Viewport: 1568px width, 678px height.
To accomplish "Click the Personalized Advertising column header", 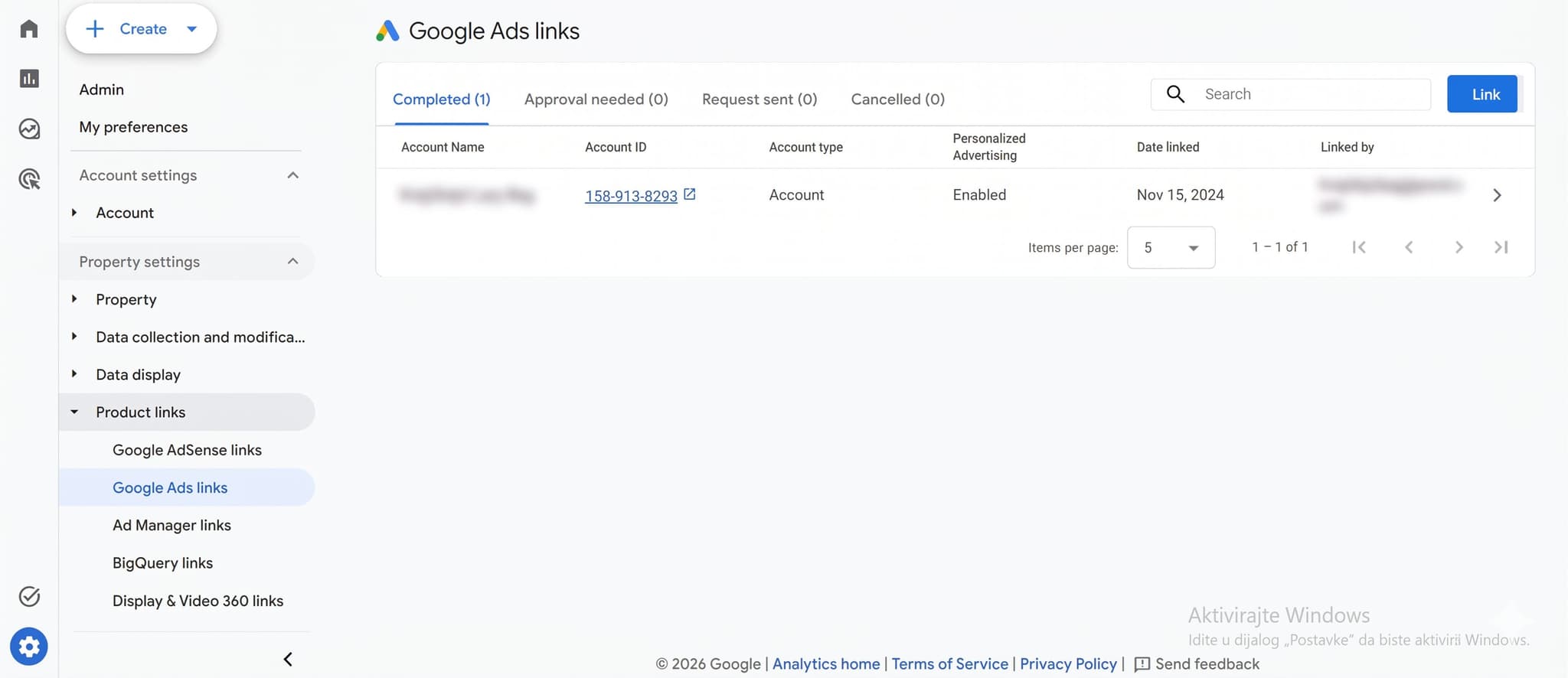I will 989,147.
